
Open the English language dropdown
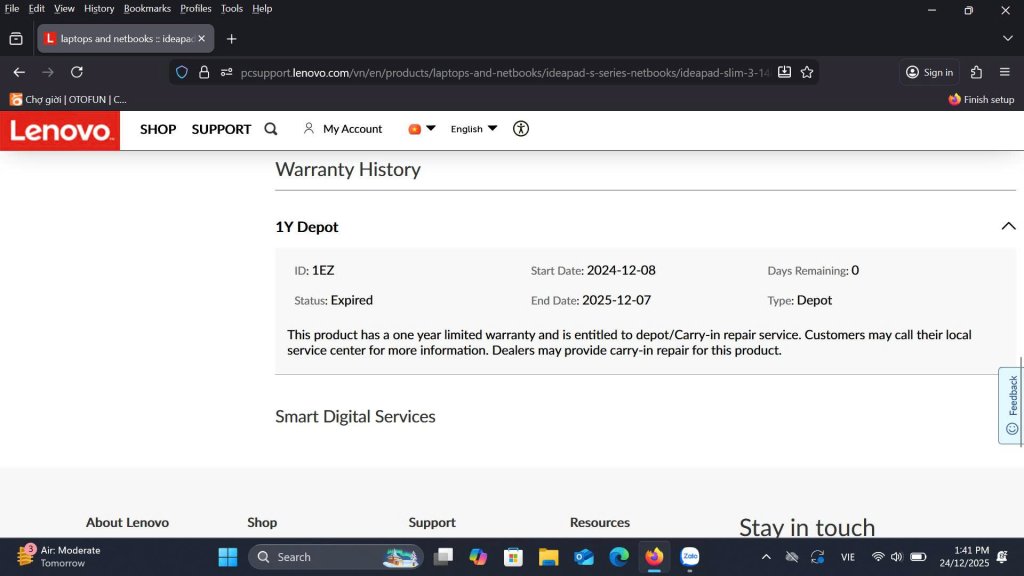coord(474,129)
